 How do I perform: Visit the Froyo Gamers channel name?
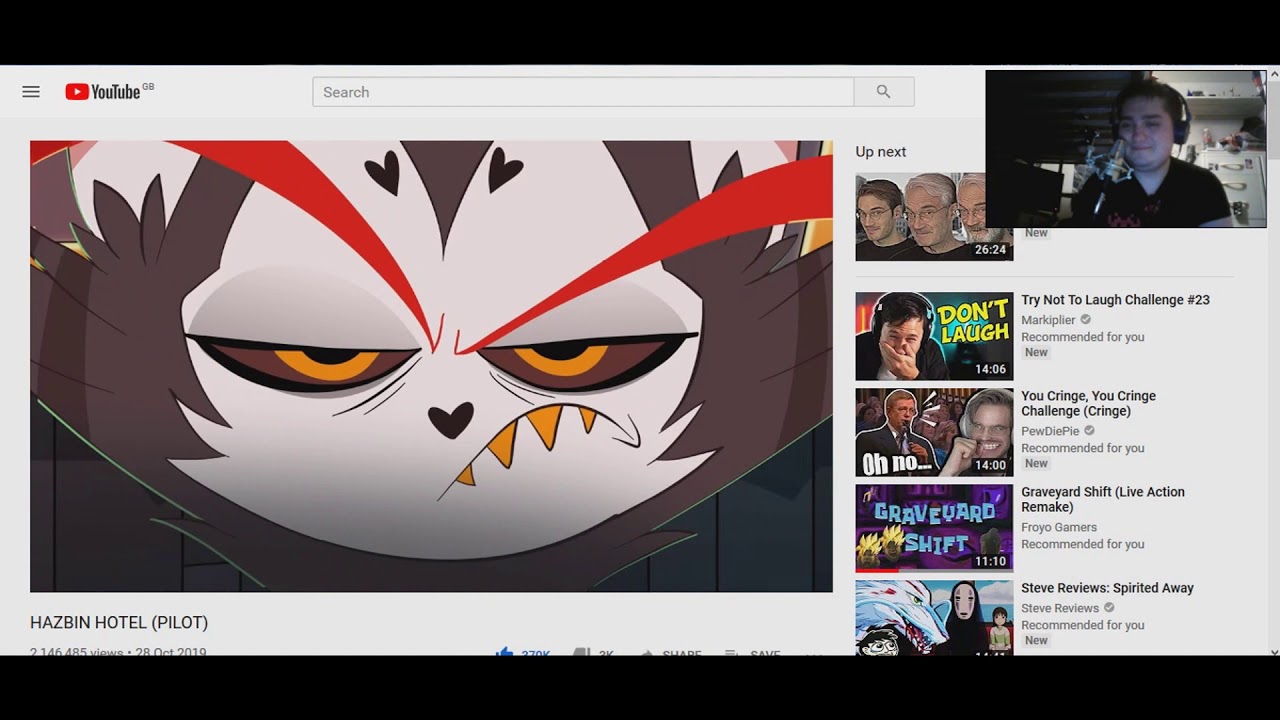1059,527
